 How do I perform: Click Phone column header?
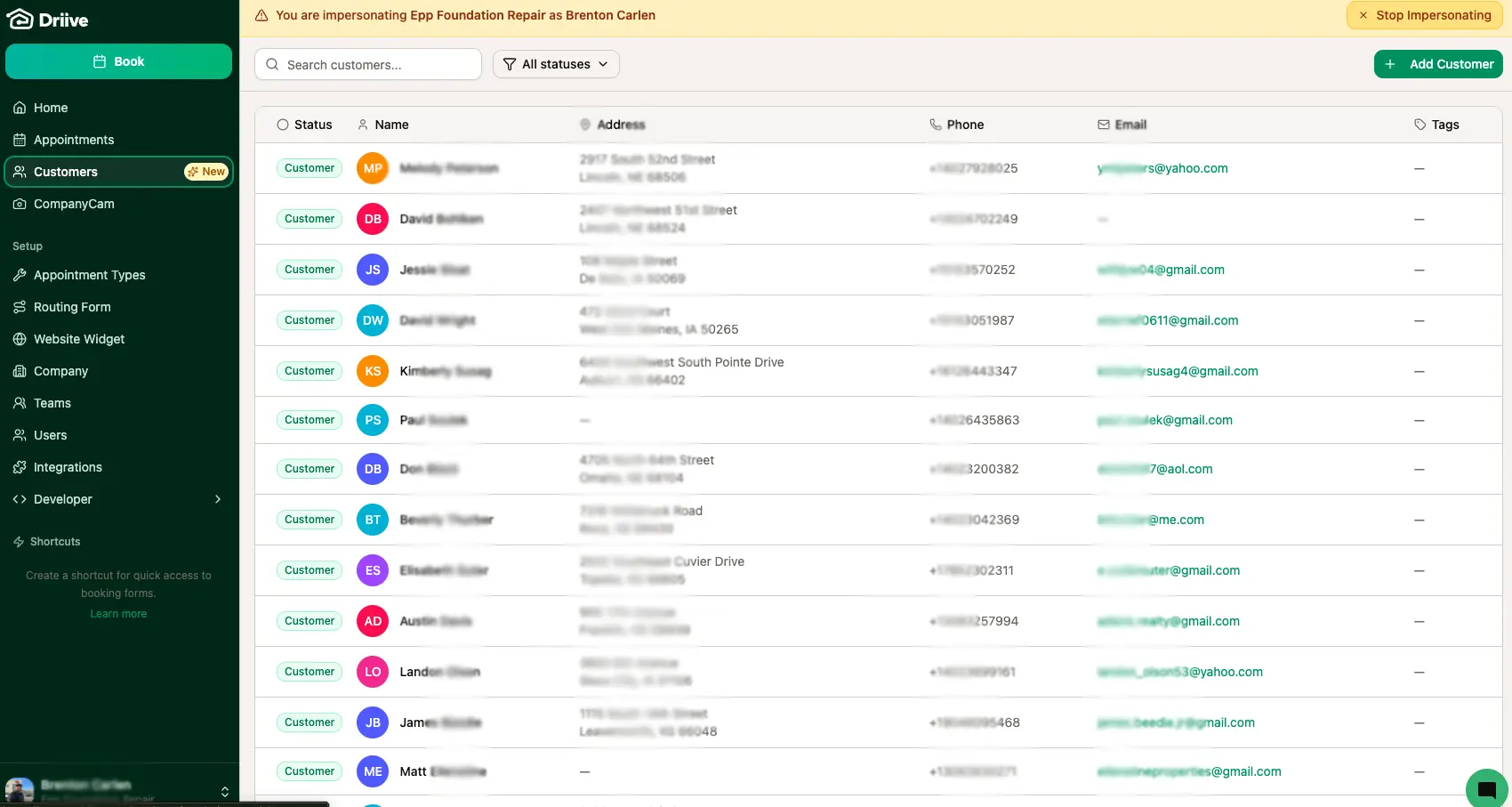pos(956,125)
